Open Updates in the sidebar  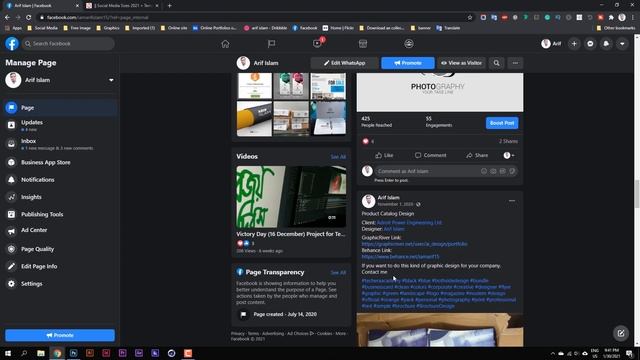point(60,125)
